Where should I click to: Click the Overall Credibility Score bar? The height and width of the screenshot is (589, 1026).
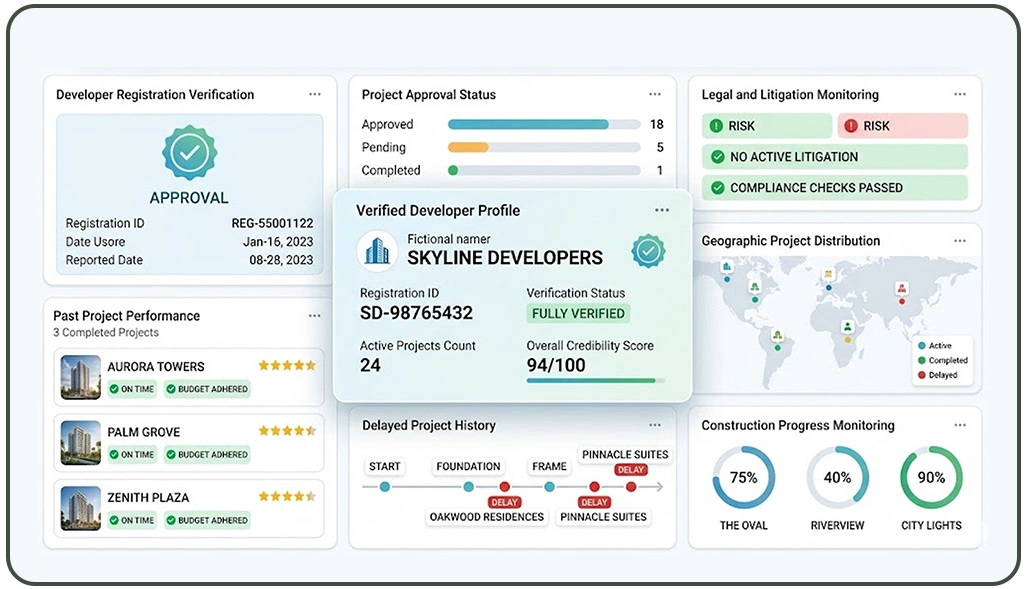[595, 380]
